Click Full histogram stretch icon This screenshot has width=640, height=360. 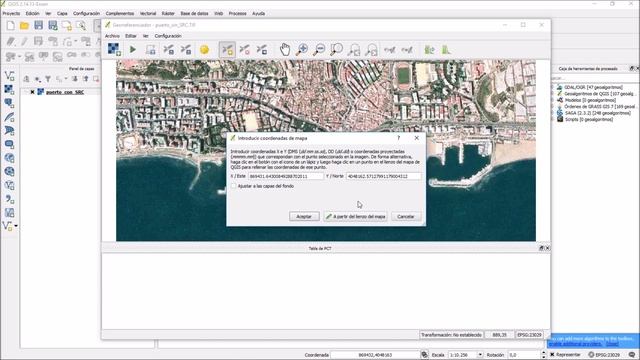(429, 49)
